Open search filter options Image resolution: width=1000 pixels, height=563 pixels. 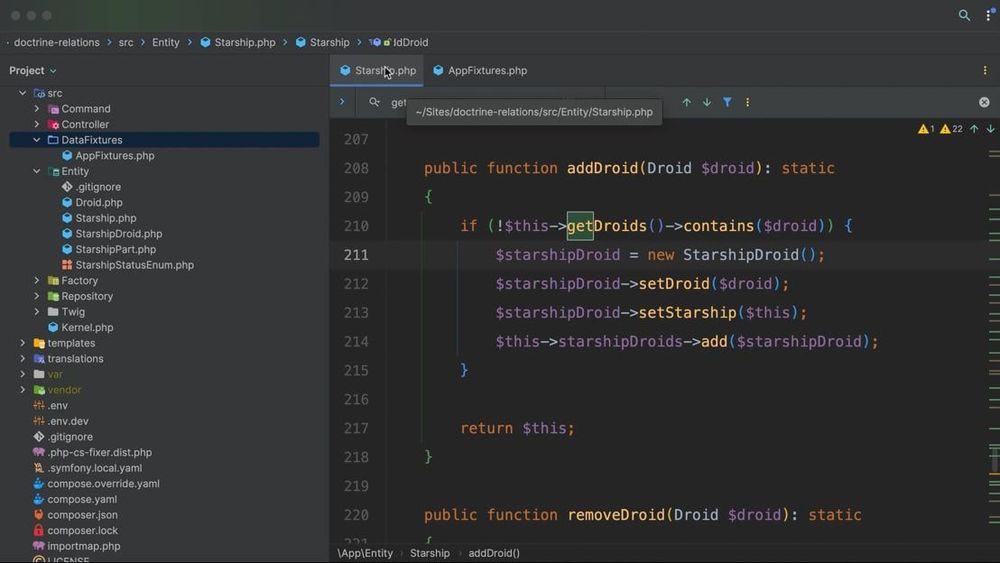pos(727,102)
